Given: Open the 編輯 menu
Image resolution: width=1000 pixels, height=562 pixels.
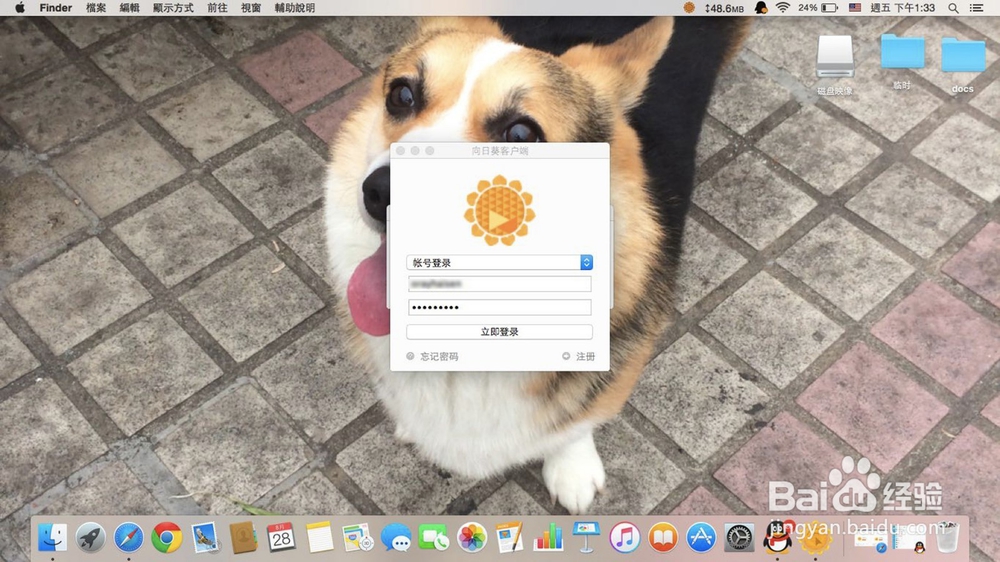Looking at the screenshot, I should click(x=129, y=8).
